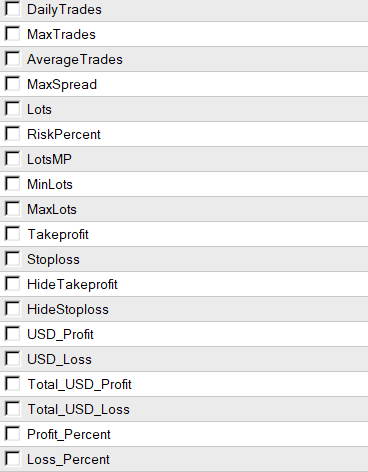Tick the HideTakeprofit checkbox

[13, 284]
